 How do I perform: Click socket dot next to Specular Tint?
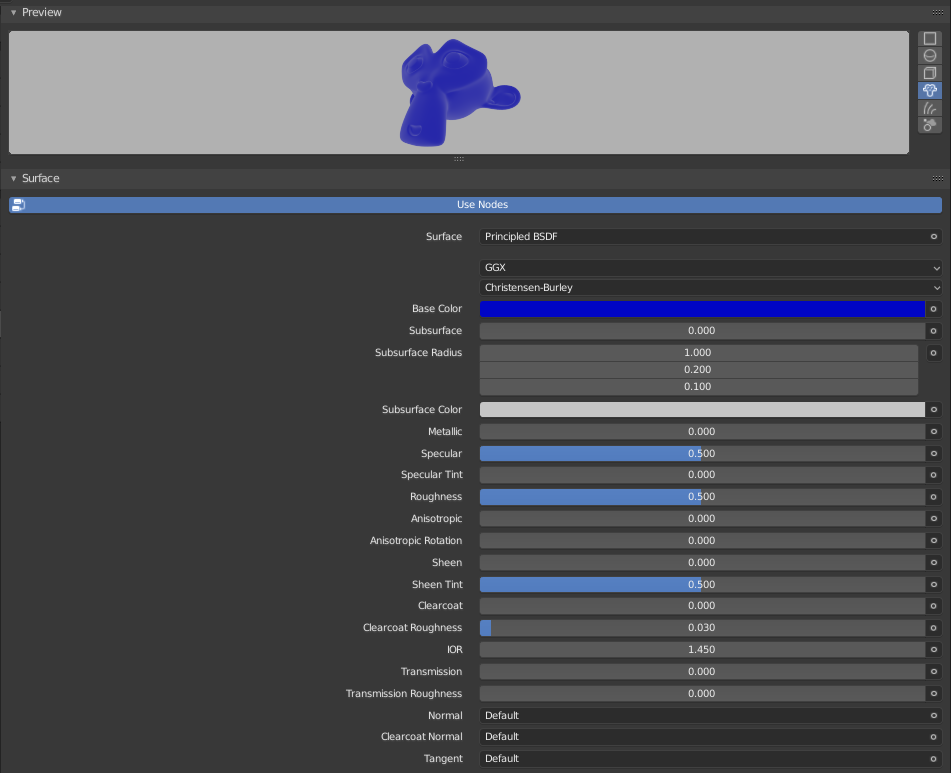coord(933,475)
